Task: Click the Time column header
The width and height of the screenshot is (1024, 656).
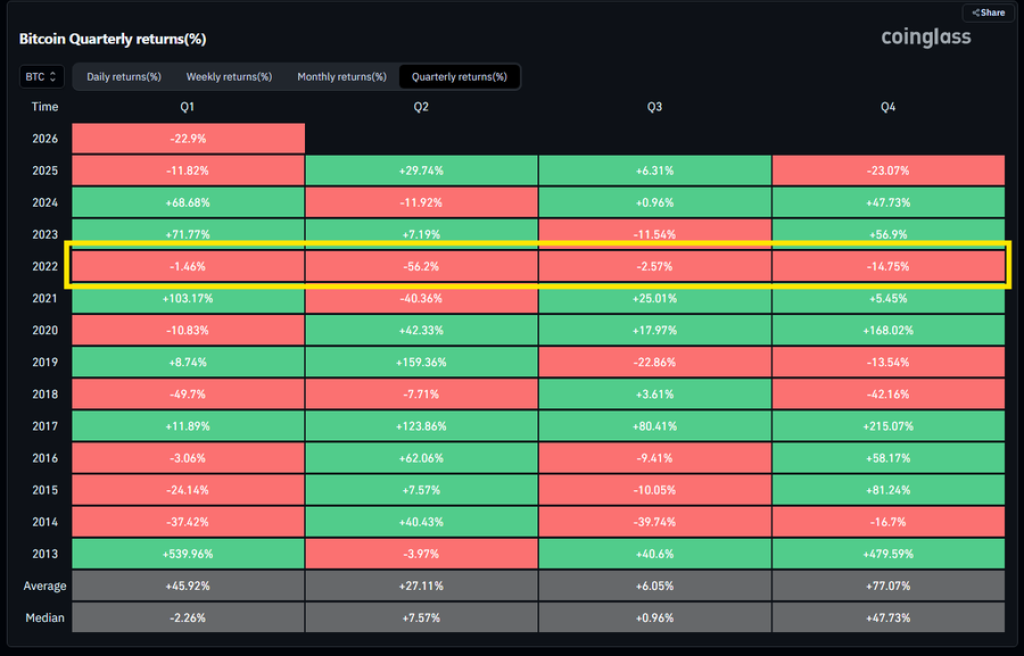Action: click(45, 107)
